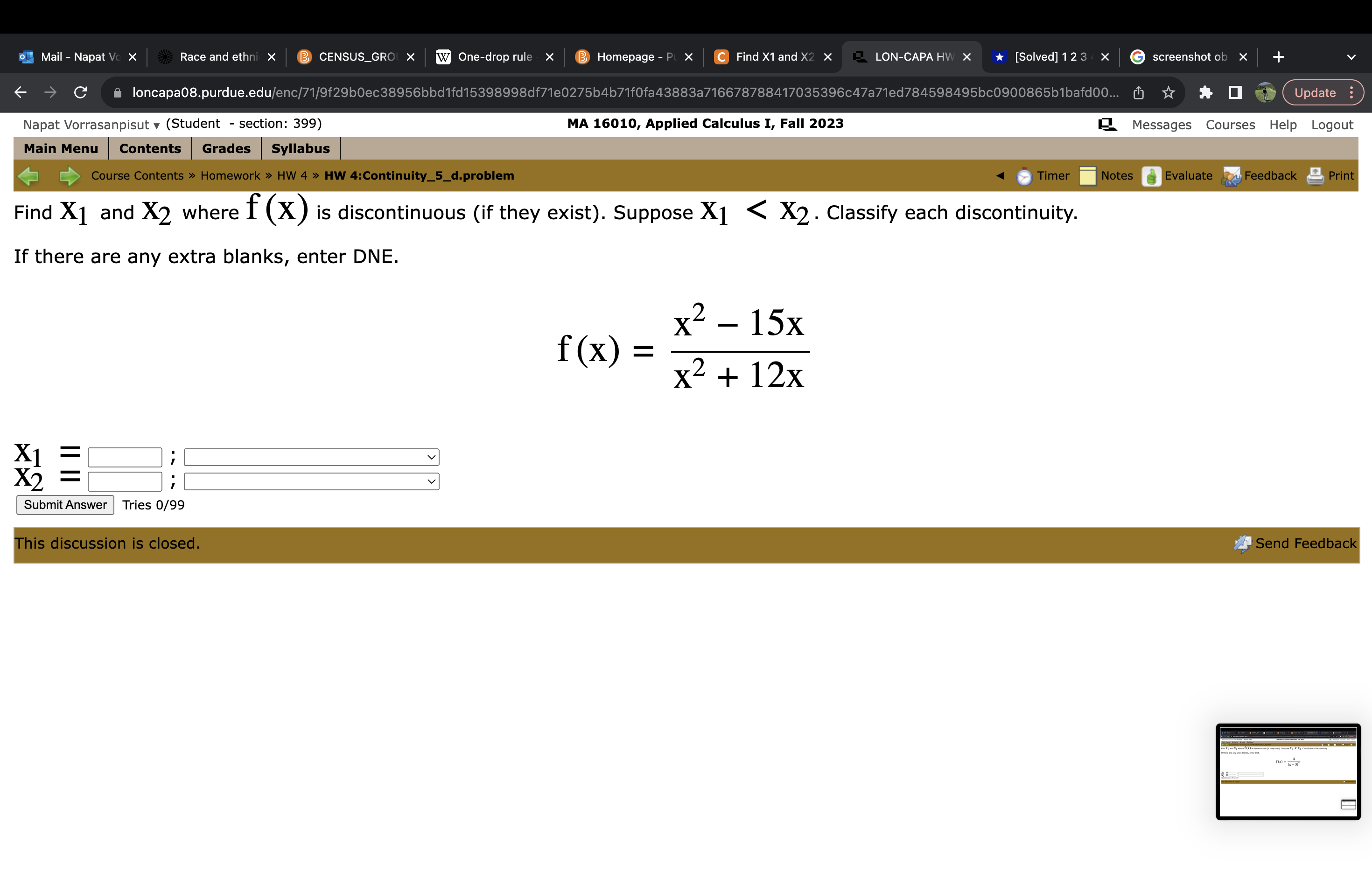Open the Syllabus menu item
Image resolution: width=1372 pixels, height=892 pixels.
(301, 148)
